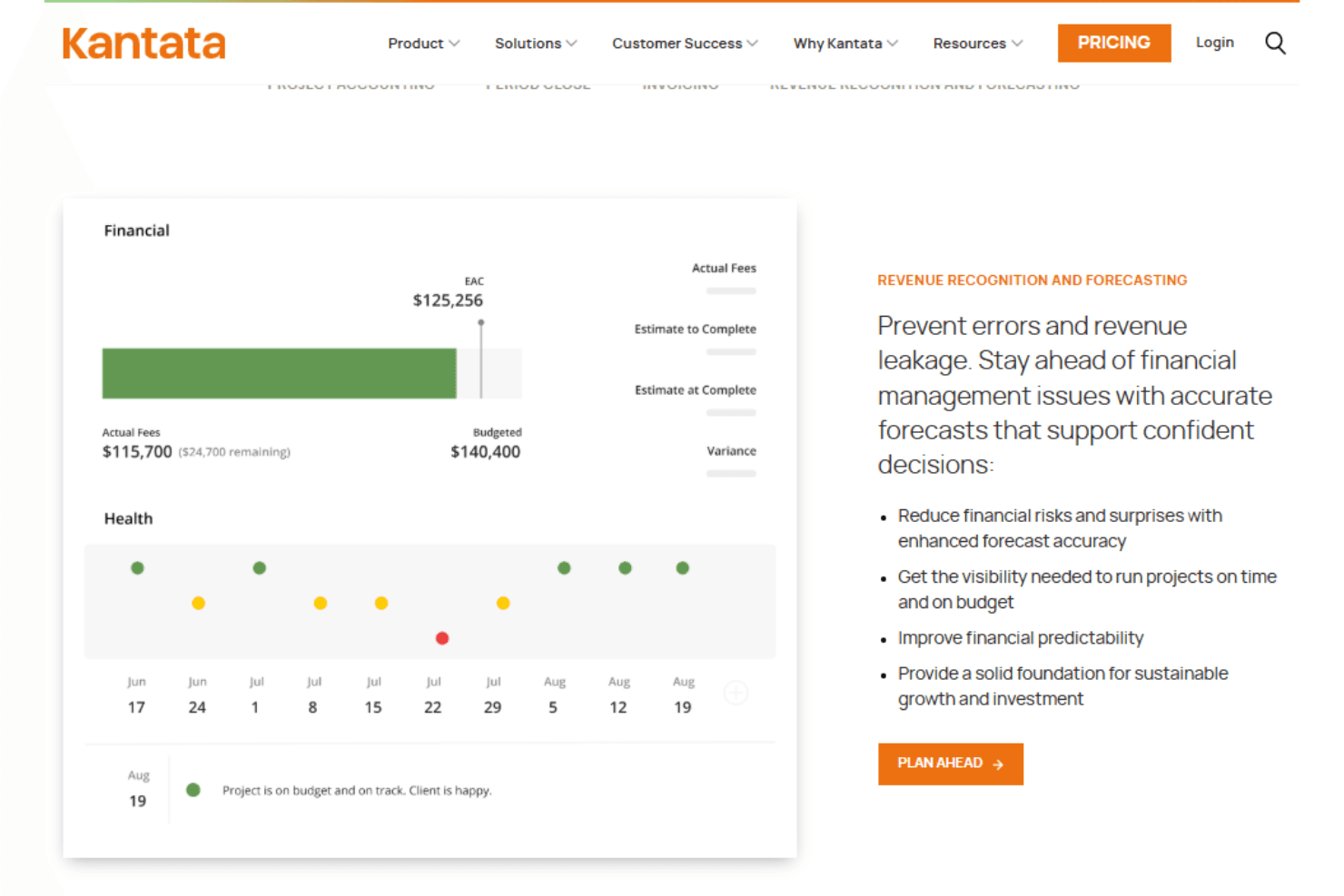Click the 'Improve financial predictability' bullet
The width and height of the screenshot is (1344, 896).
pyautogui.click(x=1021, y=638)
